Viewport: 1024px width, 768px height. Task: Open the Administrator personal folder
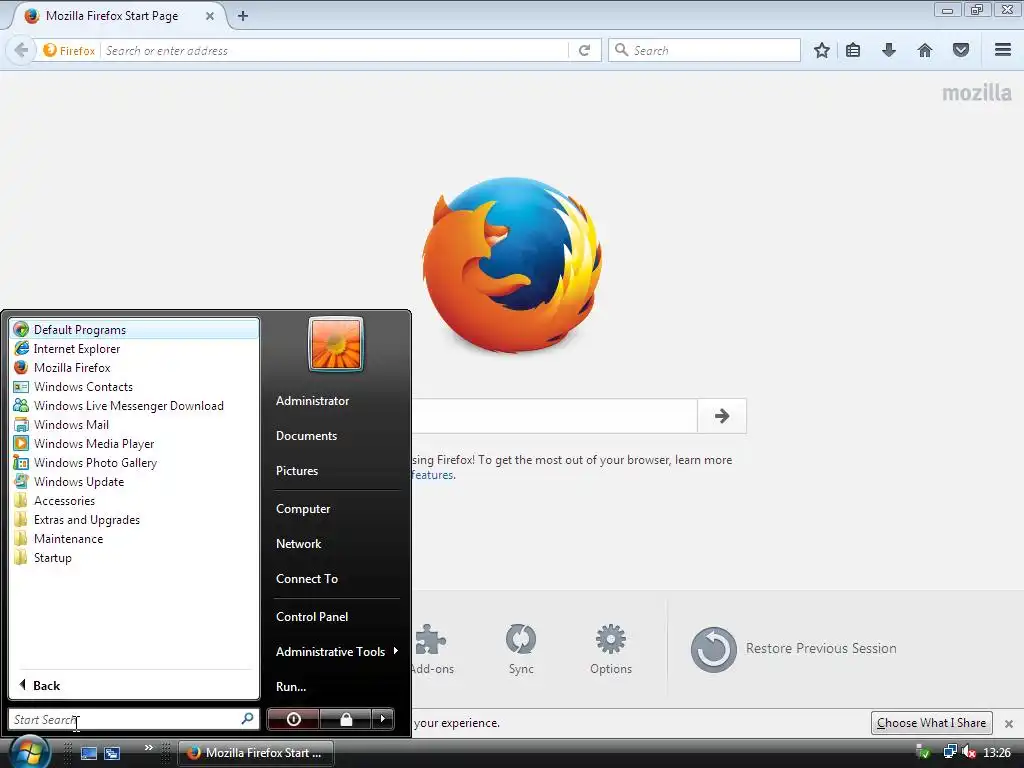point(312,400)
